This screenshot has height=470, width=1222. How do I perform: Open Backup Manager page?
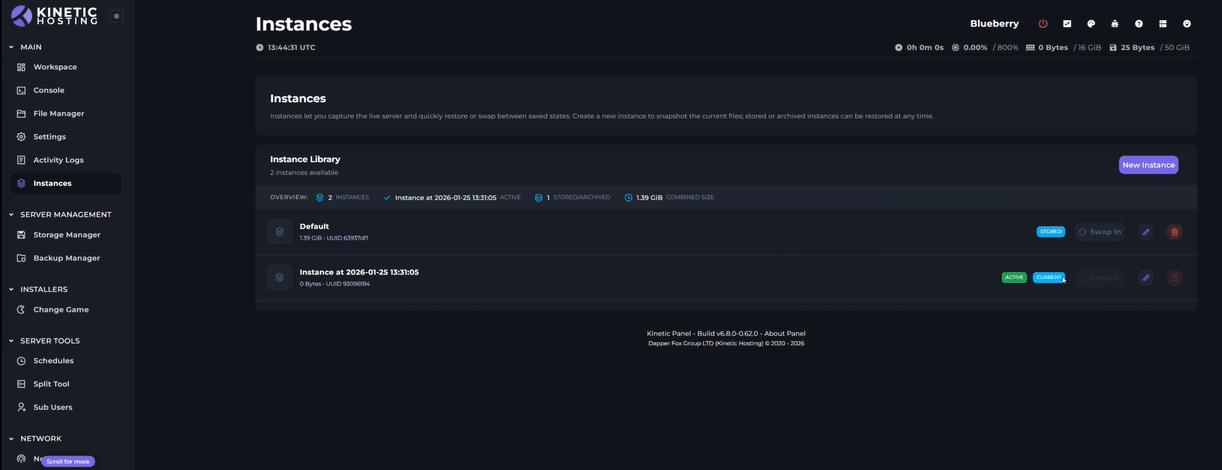(66, 258)
